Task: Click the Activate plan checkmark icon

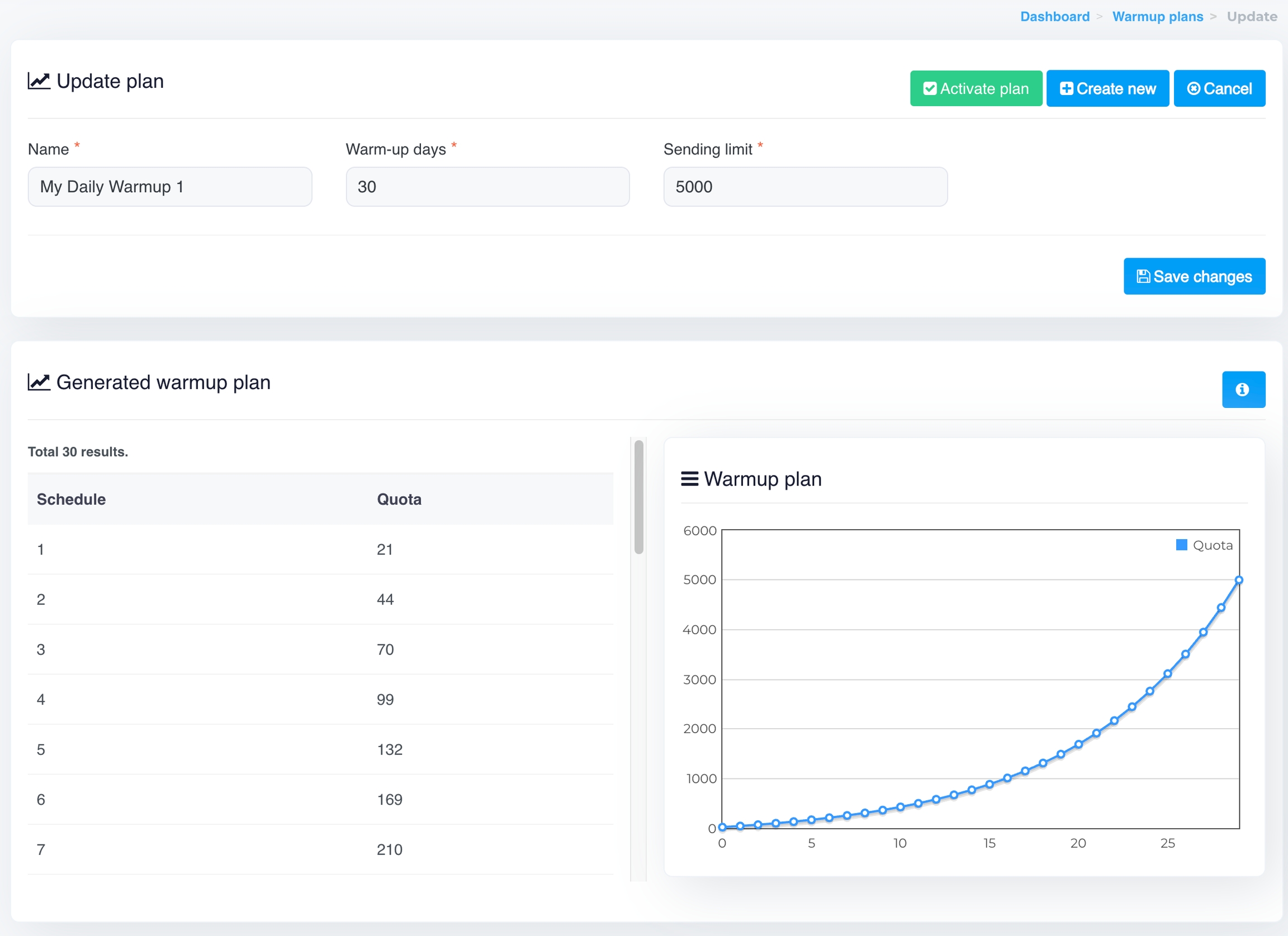Action: coord(930,88)
